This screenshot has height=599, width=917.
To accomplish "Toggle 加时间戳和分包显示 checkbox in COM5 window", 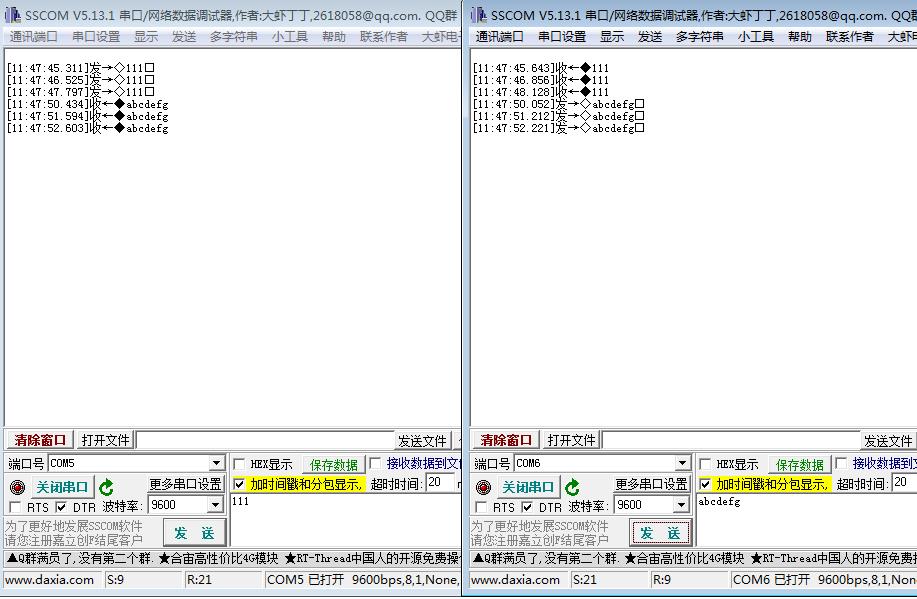I will [239, 484].
